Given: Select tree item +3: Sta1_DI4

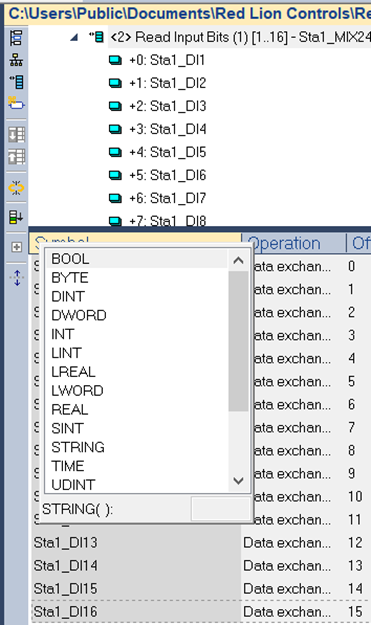Looking at the screenshot, I should pyautogui.click(x=167, y=129).
